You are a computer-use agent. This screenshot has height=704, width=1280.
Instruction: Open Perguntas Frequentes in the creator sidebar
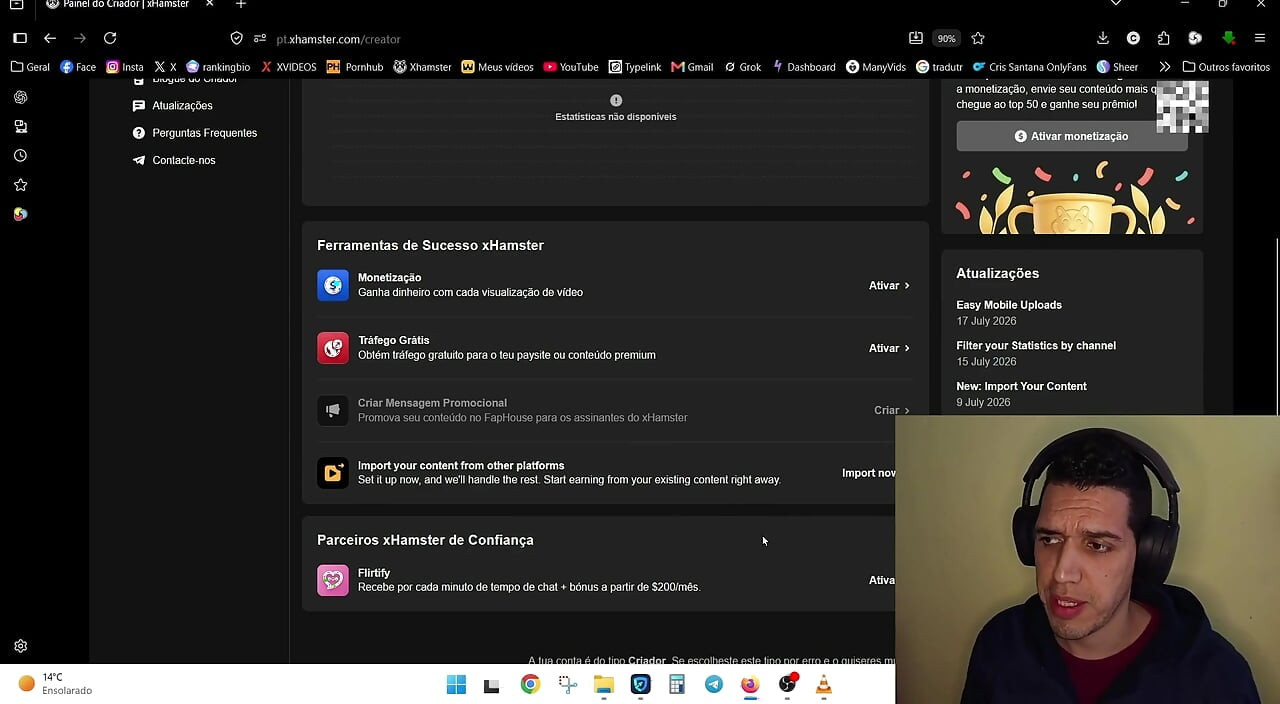195,133
